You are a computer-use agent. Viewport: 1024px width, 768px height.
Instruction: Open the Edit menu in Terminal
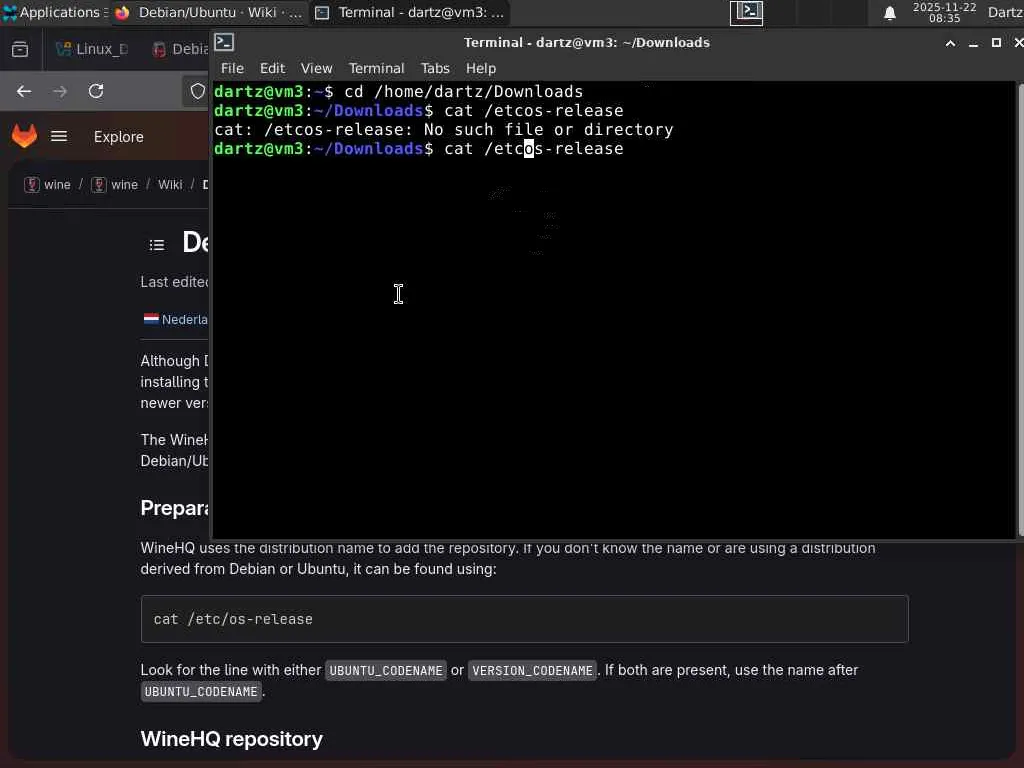point(272,68)
